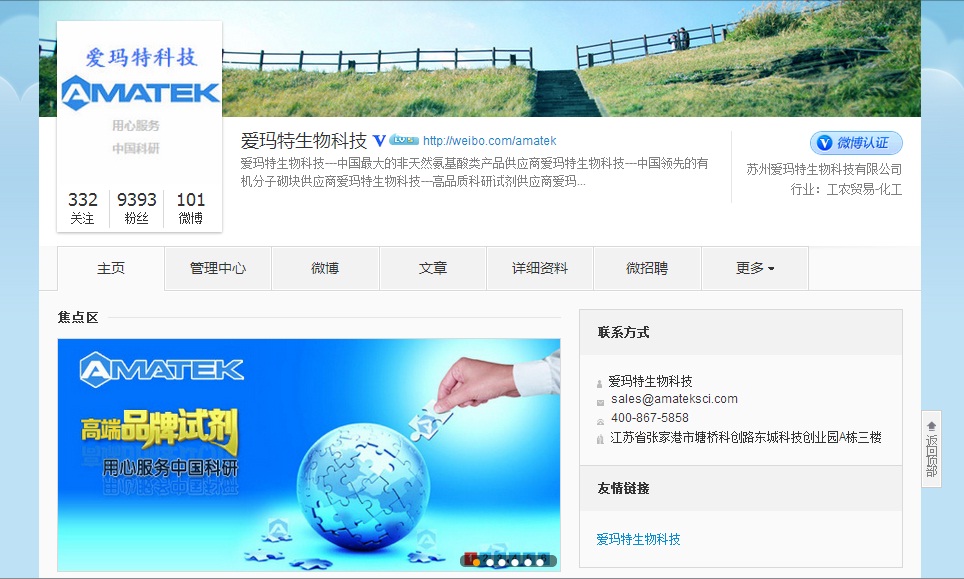The image size is (964, 579).
Task: Click the 爱玛特生物科技 friendly link
Action: coord(638,539)
